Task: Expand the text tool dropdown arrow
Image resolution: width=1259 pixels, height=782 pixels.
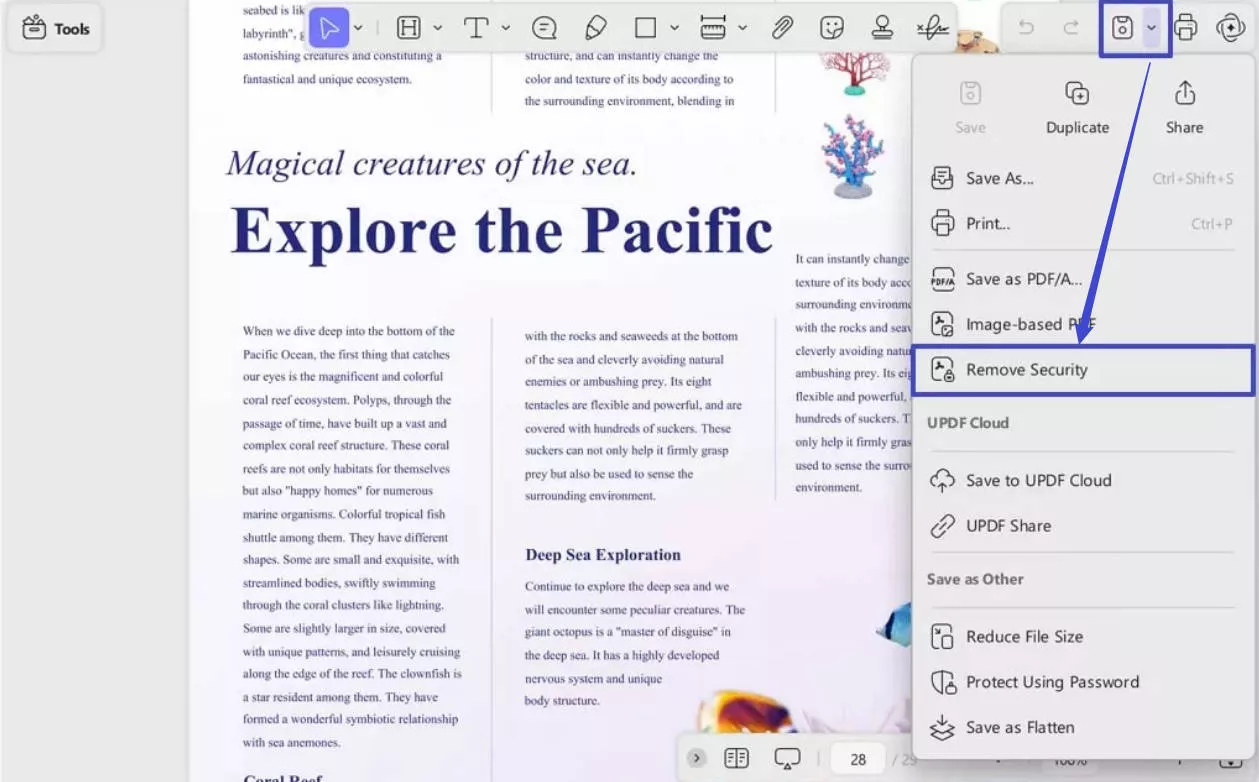Action: tap(506, 28)
